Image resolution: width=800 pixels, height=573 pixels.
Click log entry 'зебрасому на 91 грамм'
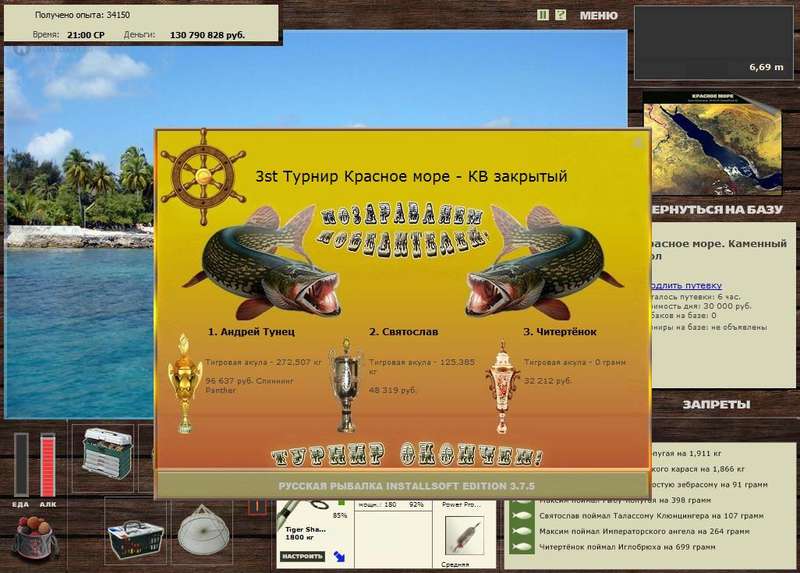coord(709,485)
